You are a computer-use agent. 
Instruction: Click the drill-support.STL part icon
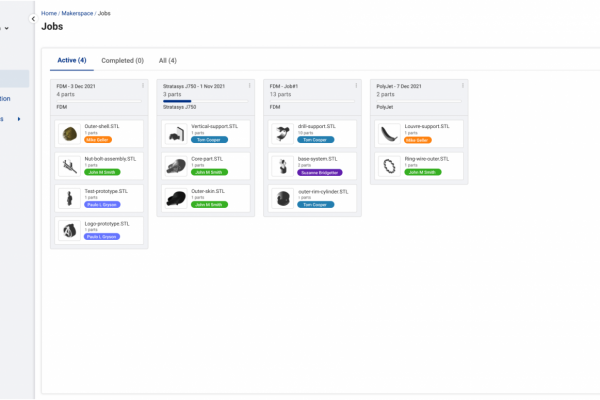point(282,134)
